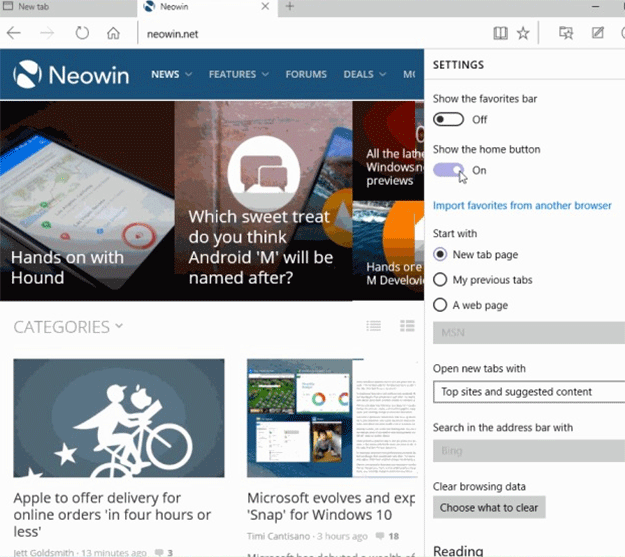Refresh the current page
The image size is (625, 557).
click(82, 33)
